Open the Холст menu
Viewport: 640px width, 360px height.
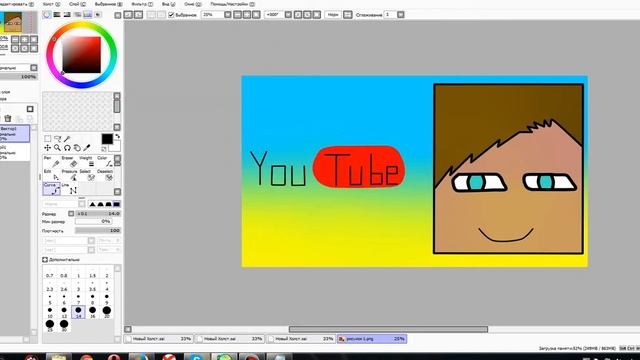coord(51,4)
